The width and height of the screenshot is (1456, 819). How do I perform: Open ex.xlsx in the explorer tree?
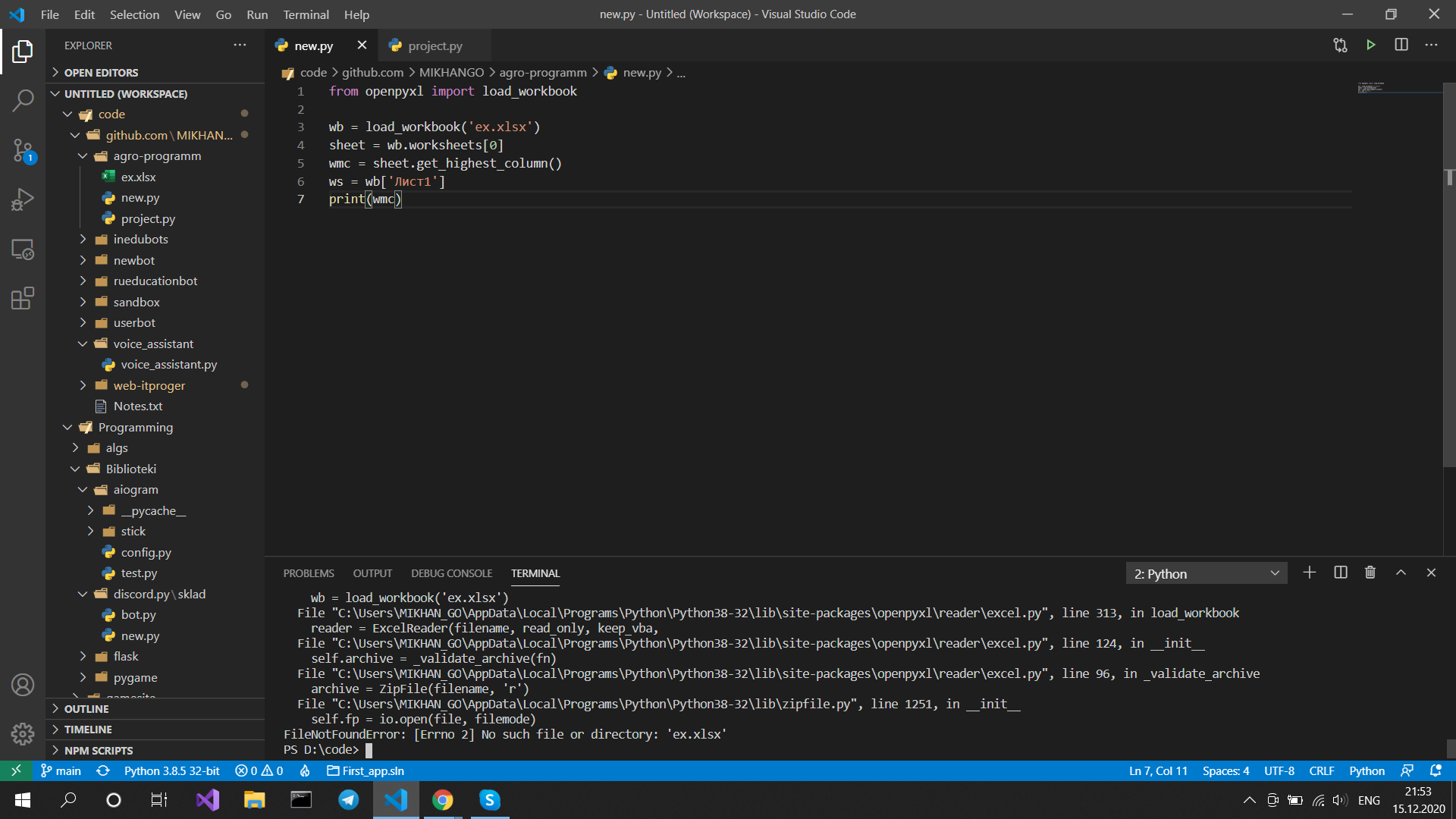(x=155, y=177)
